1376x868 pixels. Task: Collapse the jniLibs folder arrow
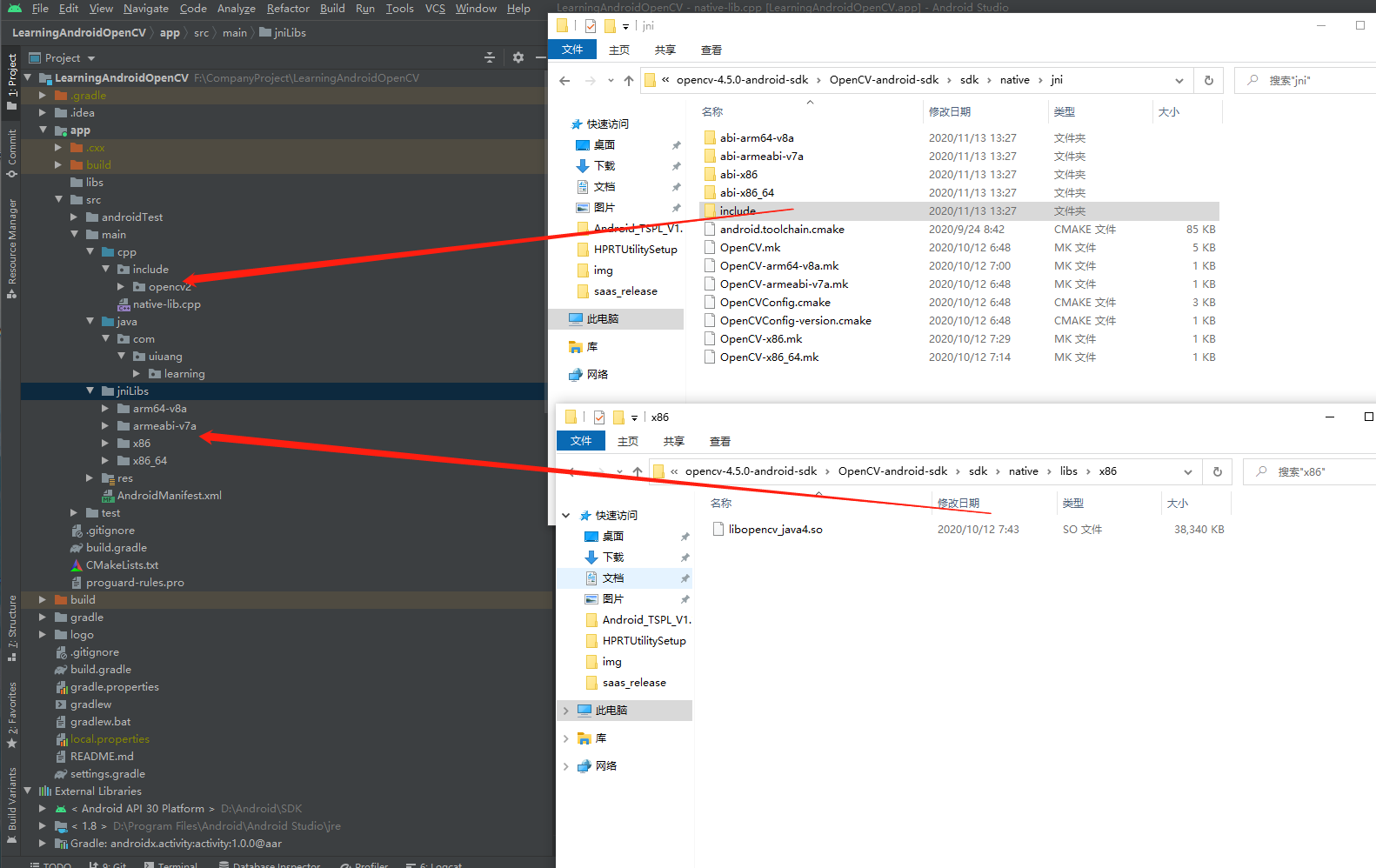[x=90, y=391]
